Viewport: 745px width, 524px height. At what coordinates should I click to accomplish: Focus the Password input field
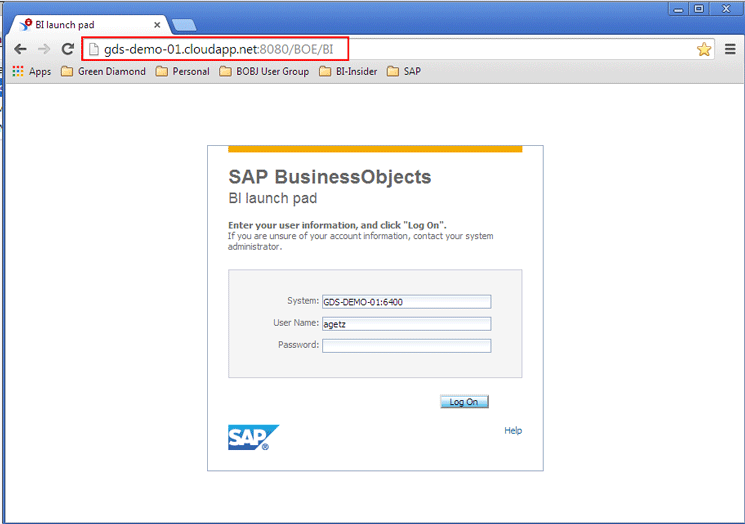407,346
